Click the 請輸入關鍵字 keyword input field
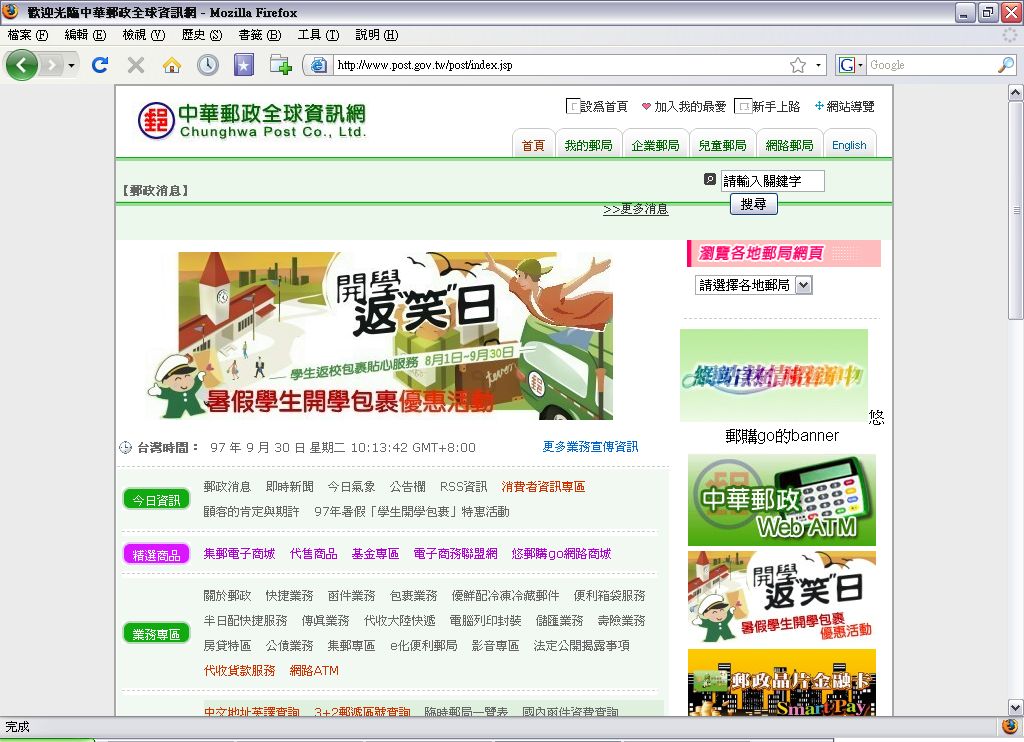 (x=773, y=181)
